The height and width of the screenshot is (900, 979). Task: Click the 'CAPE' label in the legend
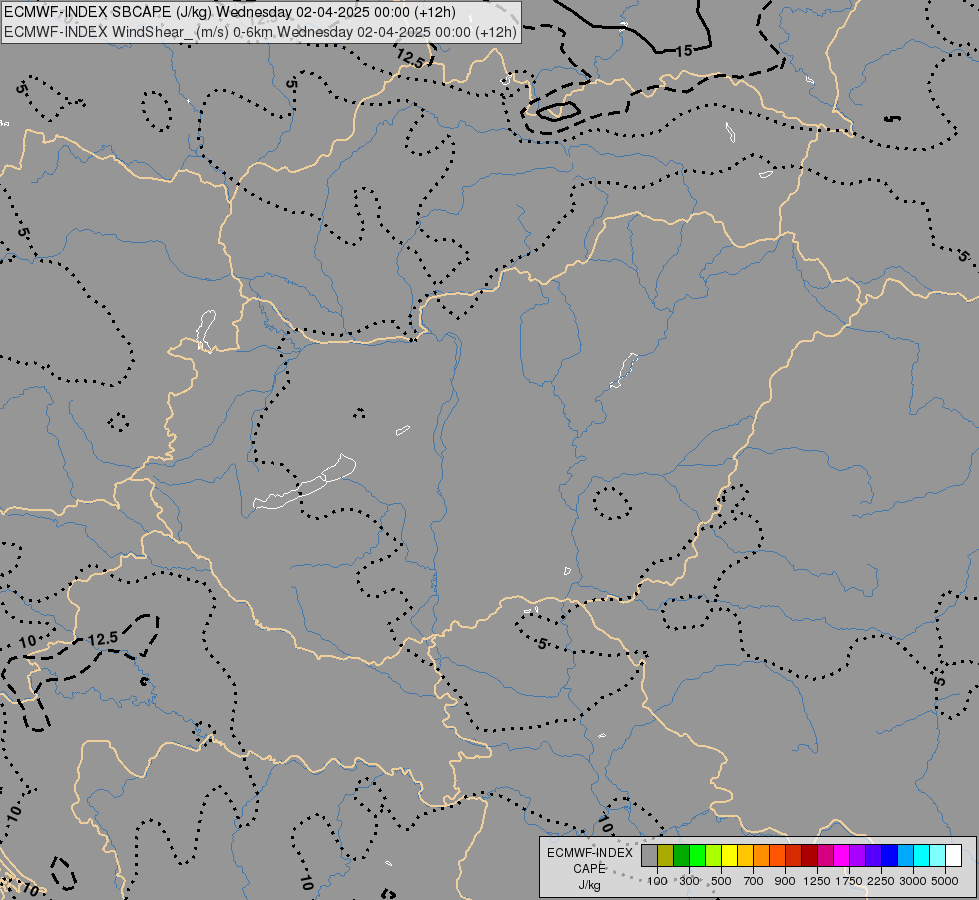(589, 869)
